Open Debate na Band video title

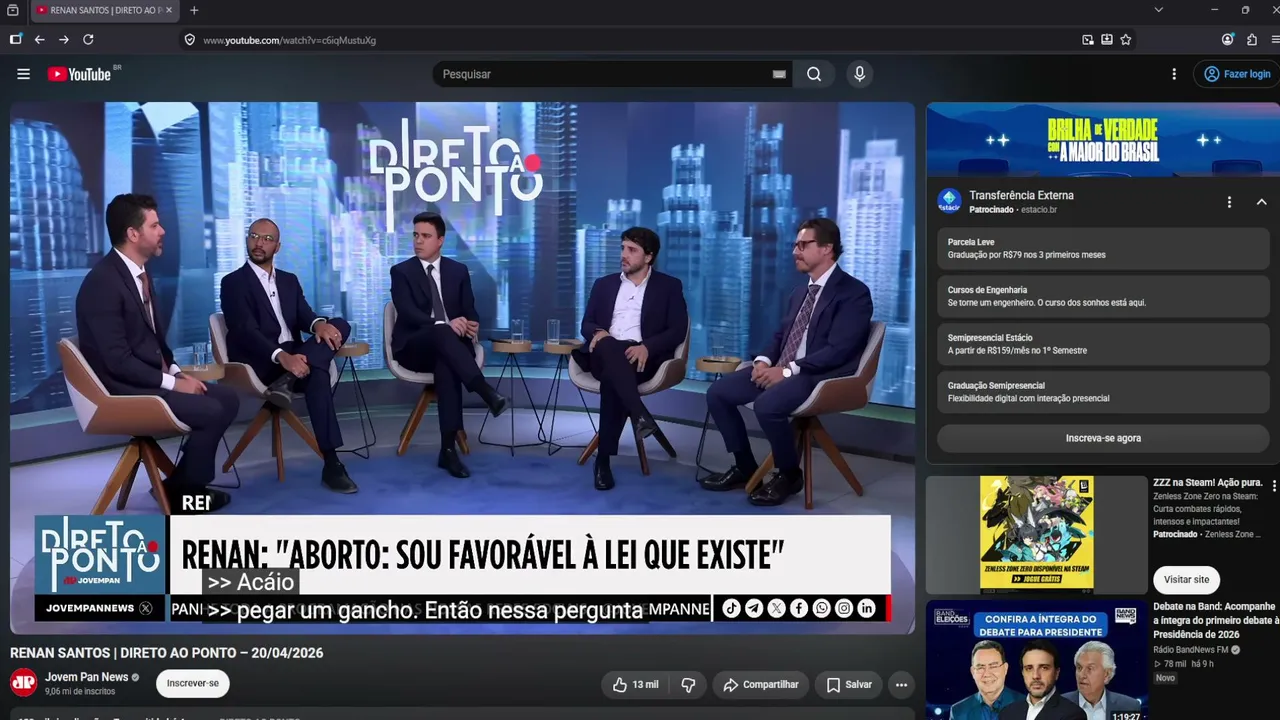click(x=1216, y=620)
